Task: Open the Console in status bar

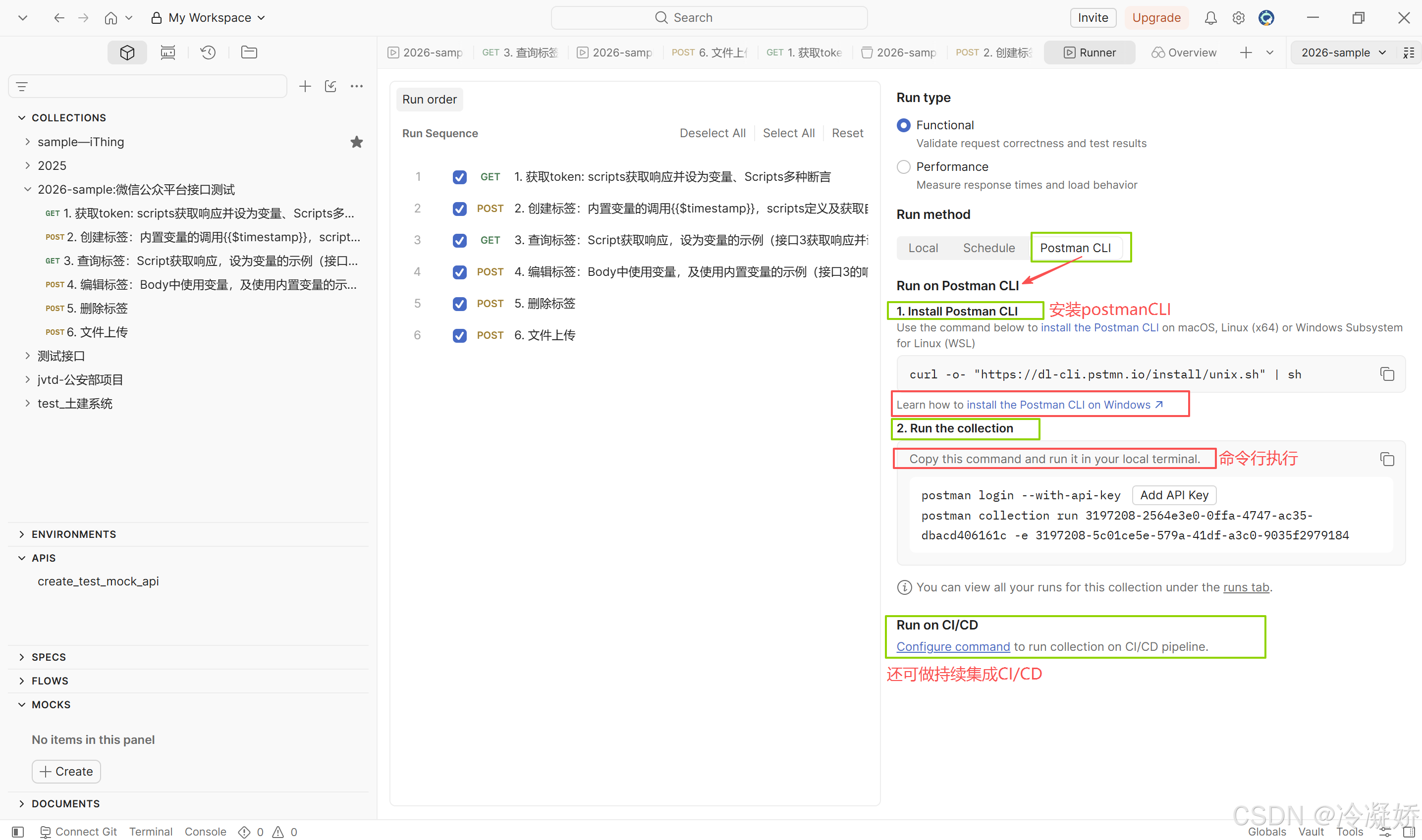Action: tap(205, 832)
